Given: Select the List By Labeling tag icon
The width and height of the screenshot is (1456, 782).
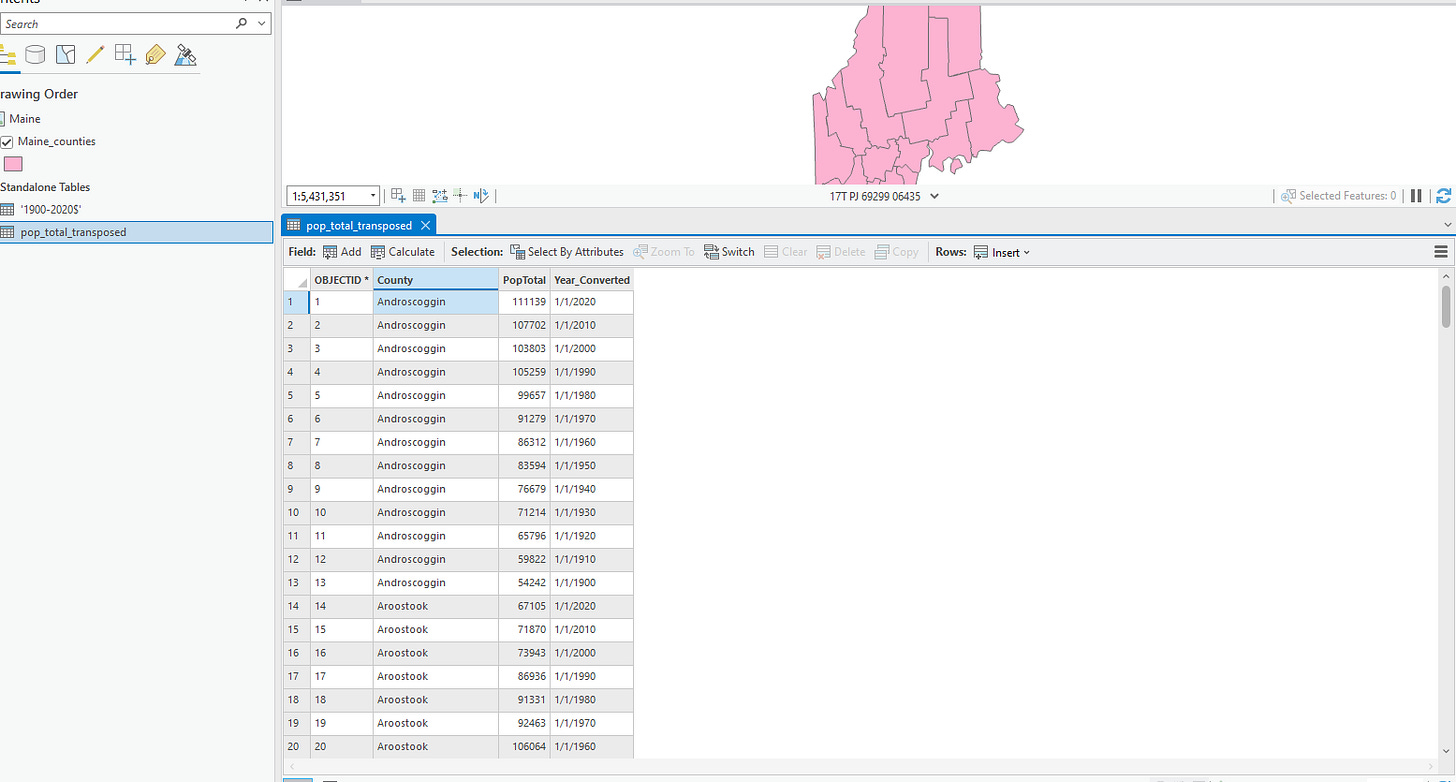Looking at the screenshot, I should tap(155, 55).
